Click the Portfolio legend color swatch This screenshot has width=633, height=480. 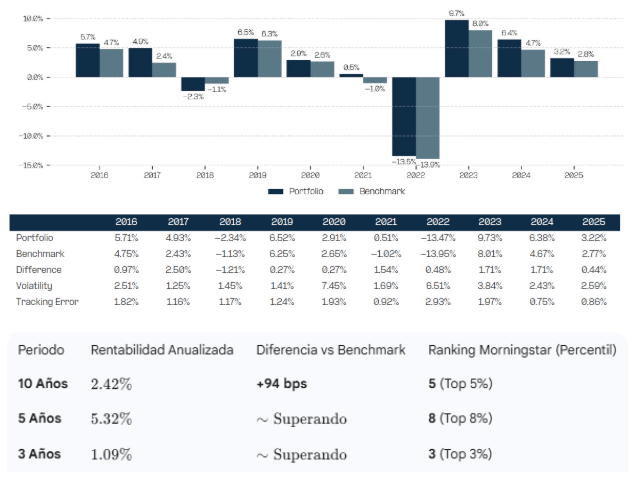(x=276, y=191)
